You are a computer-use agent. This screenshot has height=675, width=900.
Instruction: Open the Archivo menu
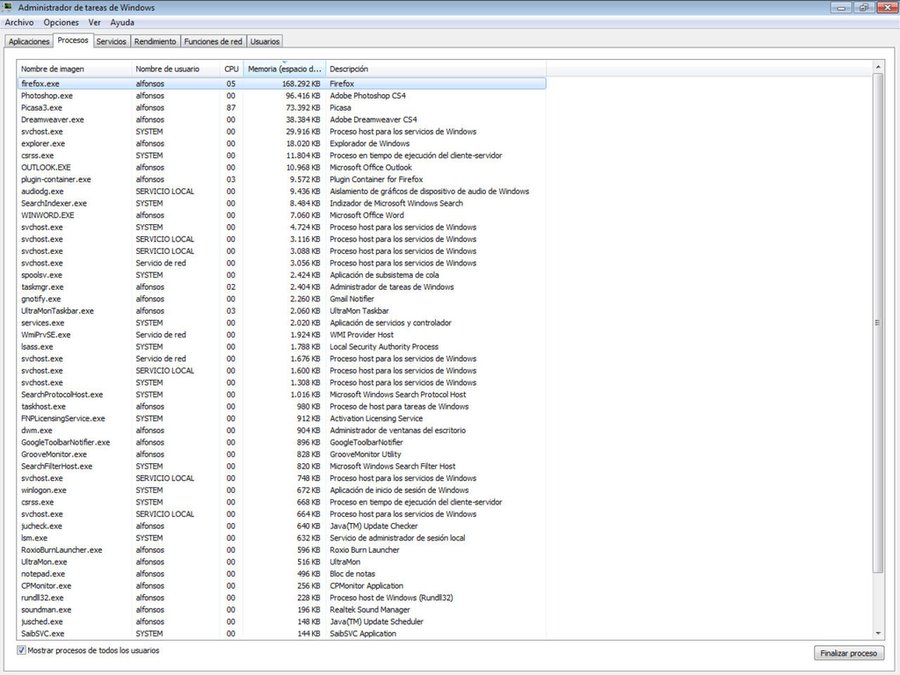click(x=19, y=22)
